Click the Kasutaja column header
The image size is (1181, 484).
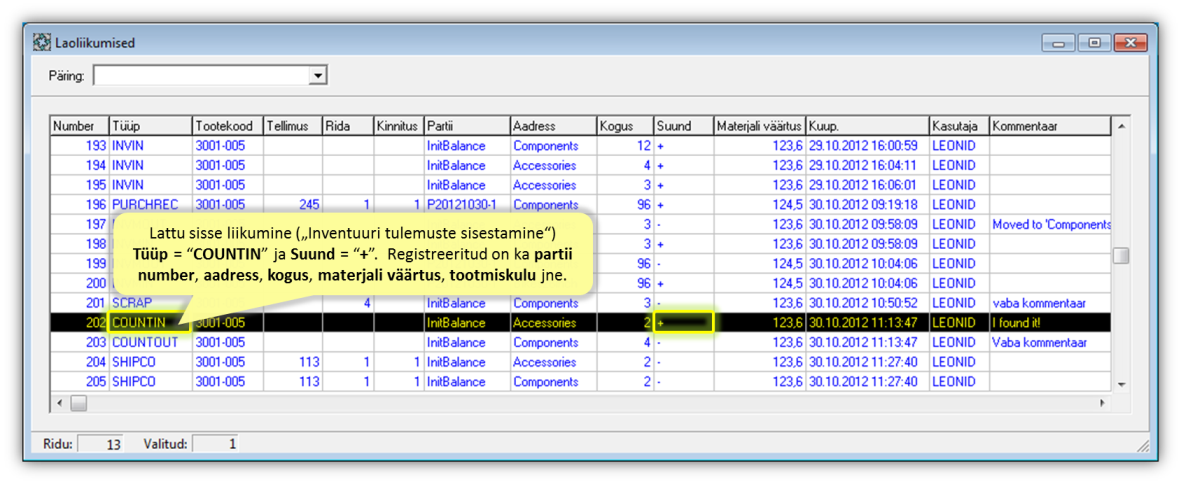pos(959,126)
